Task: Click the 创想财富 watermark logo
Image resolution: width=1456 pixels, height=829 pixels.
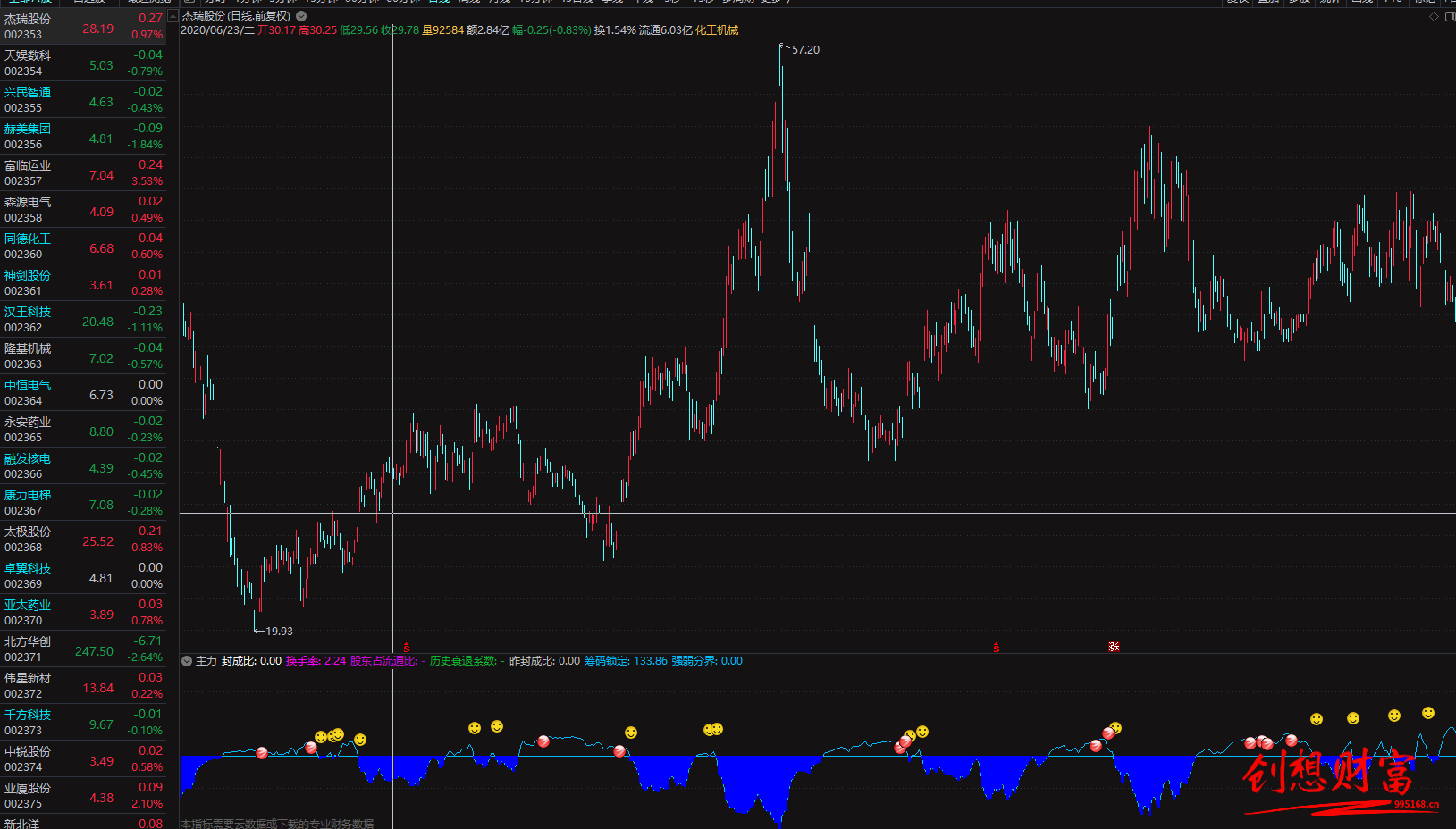Action: (1332, 775)
